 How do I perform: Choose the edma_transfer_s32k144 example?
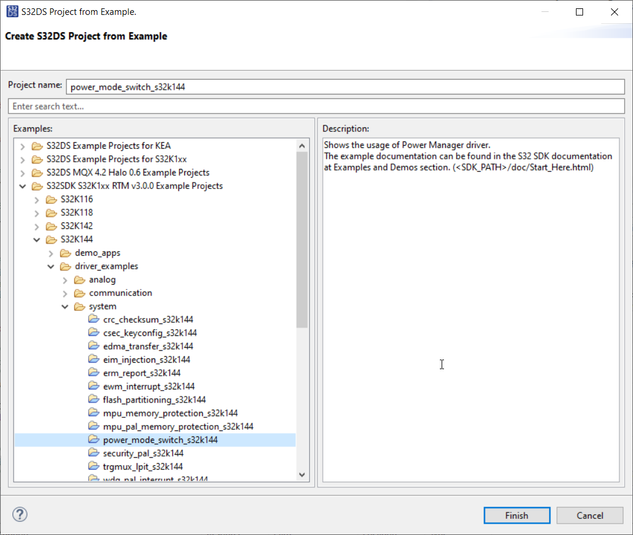pos(148,346)
